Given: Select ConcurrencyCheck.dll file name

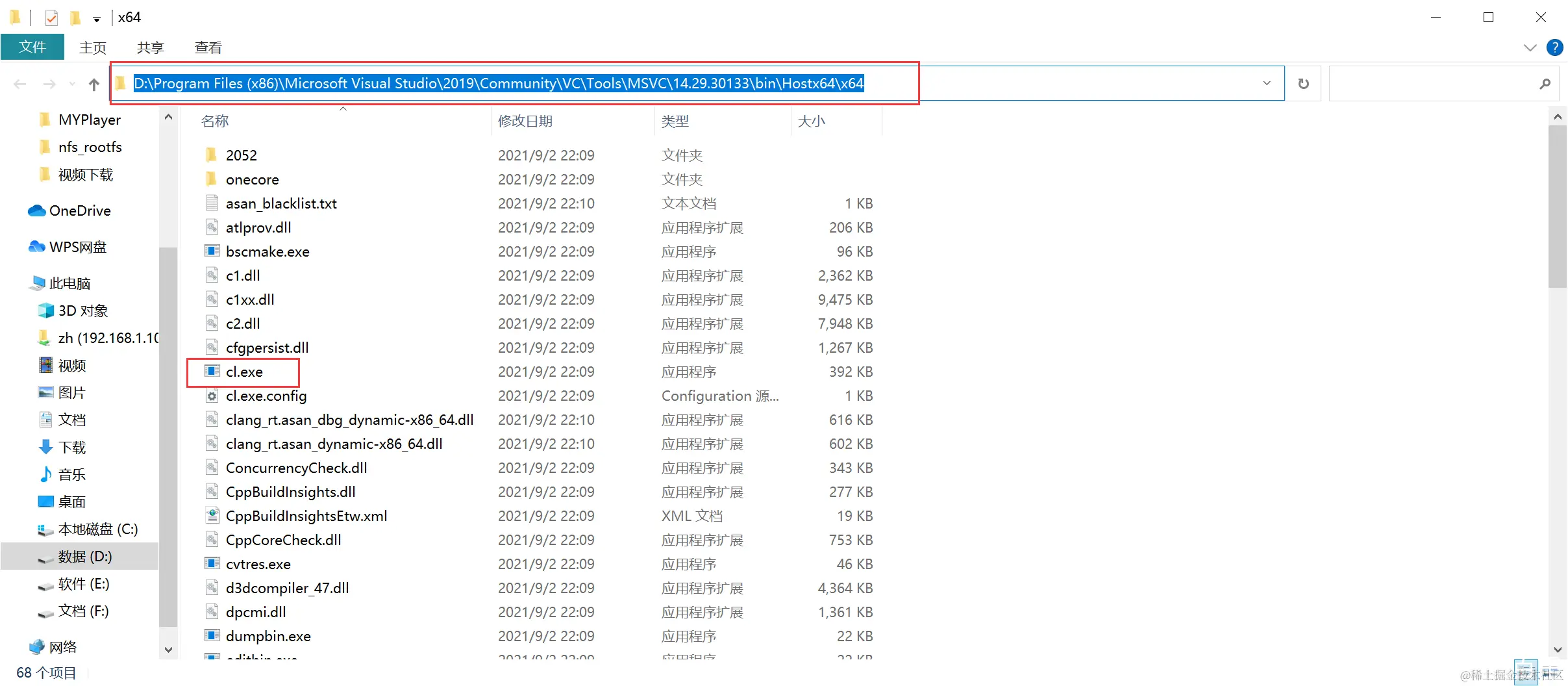Looking at the screenshot, I should (297, 468).
